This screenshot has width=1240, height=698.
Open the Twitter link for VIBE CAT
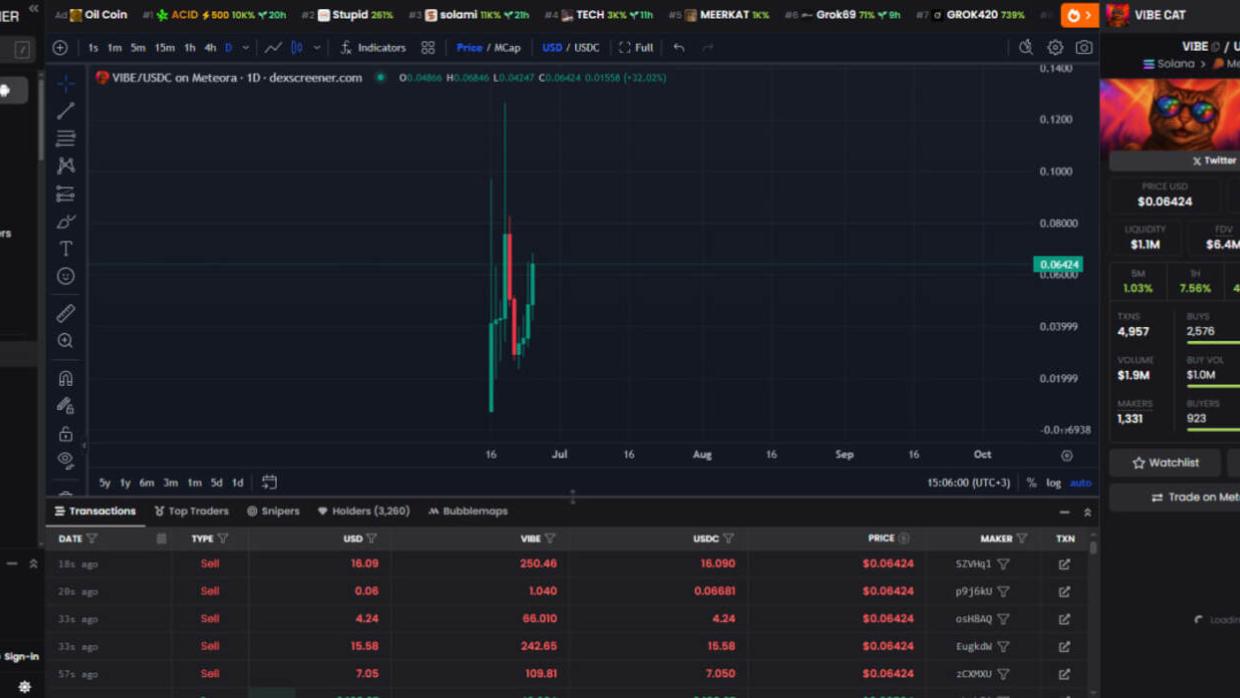pyautogui.click(x=1213, y=160)
